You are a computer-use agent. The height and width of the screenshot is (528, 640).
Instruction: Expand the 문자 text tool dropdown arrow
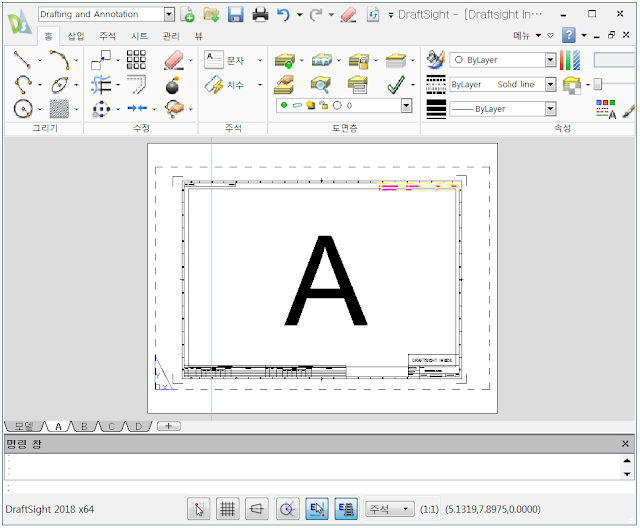[x=260, y=61]
